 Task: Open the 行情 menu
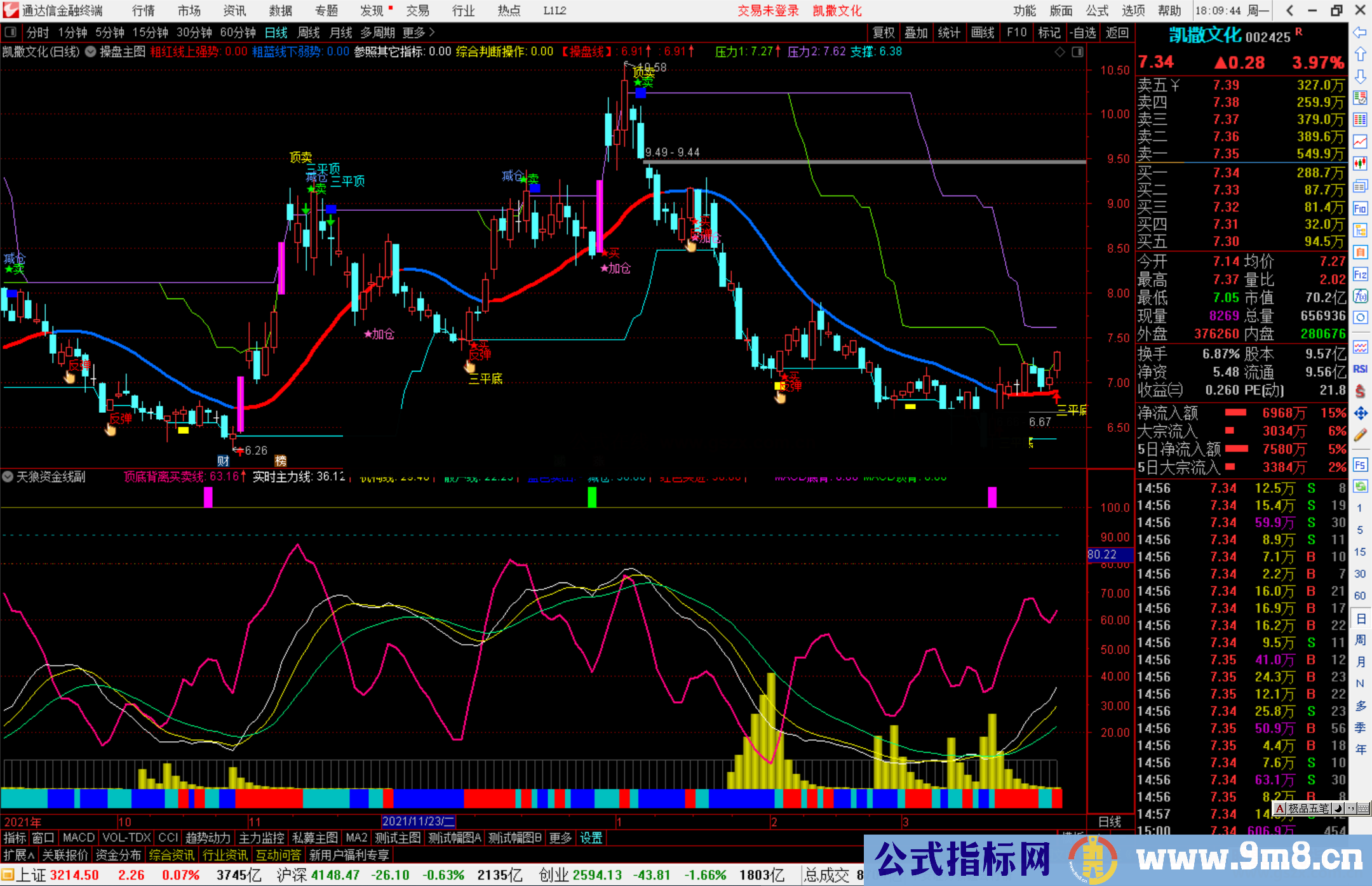pos(144,11)
